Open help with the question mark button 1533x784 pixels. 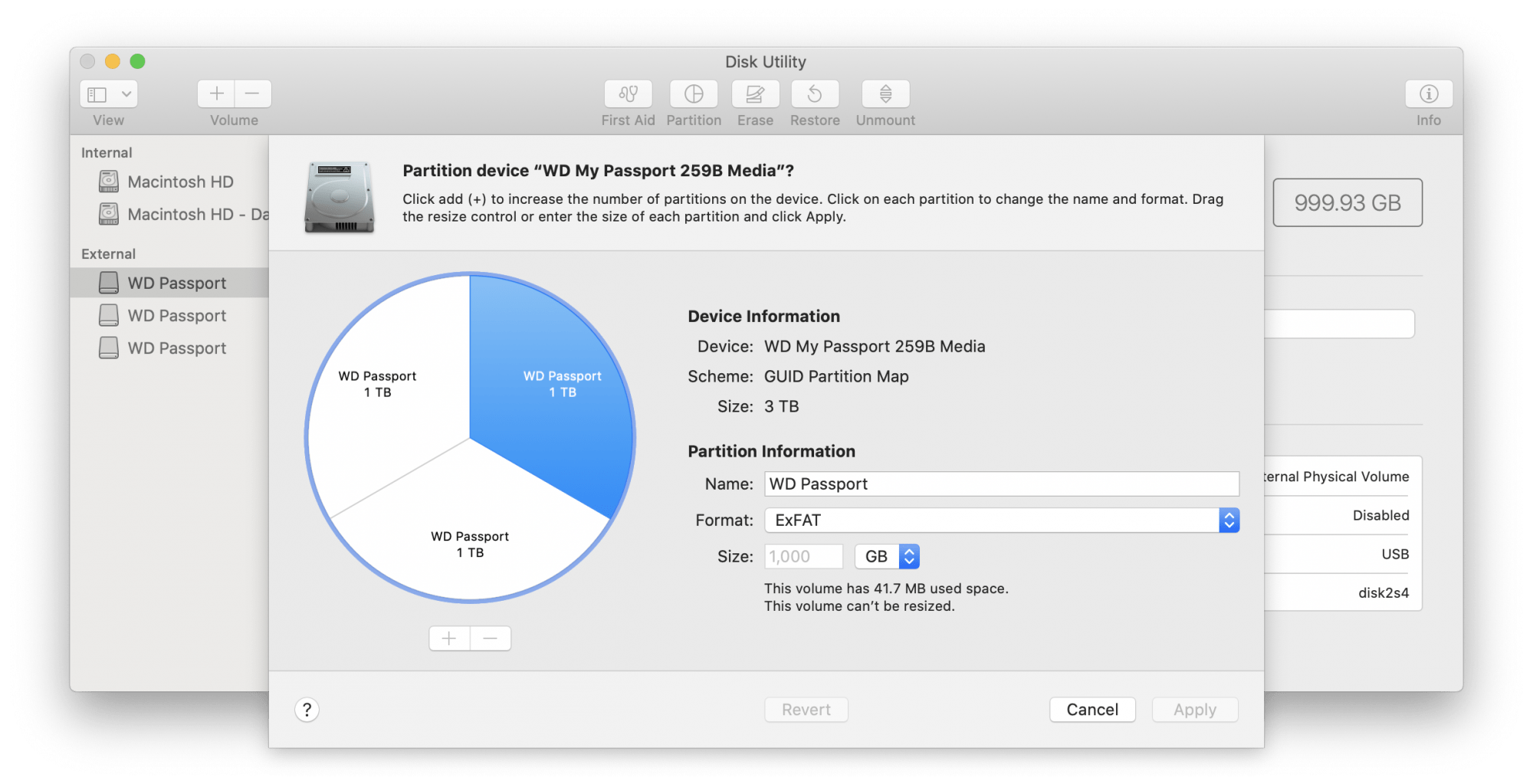tap(307, 710)
